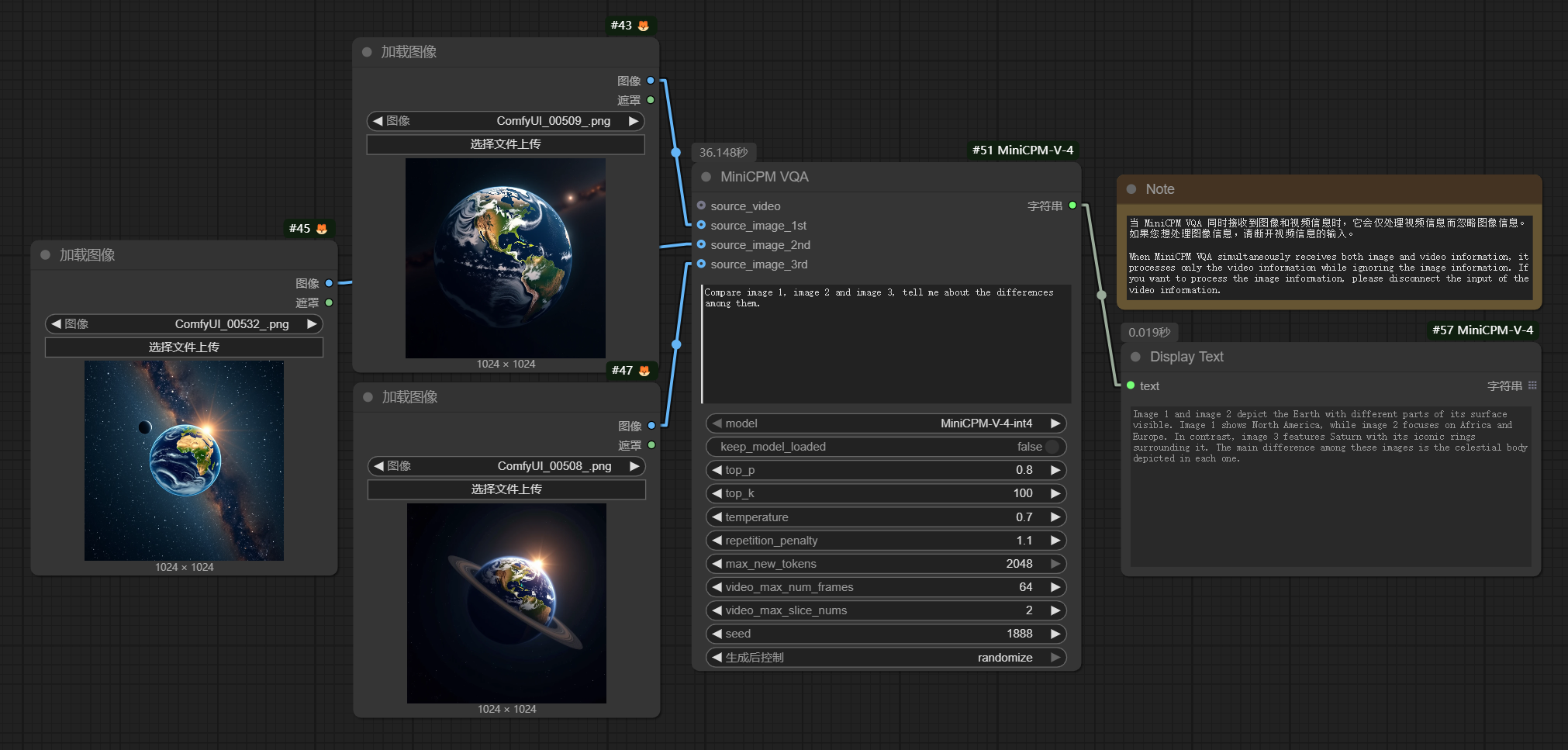Screen dimensions: 1568x750
Task: Click the Note node text area
Action: (1329, 257)
